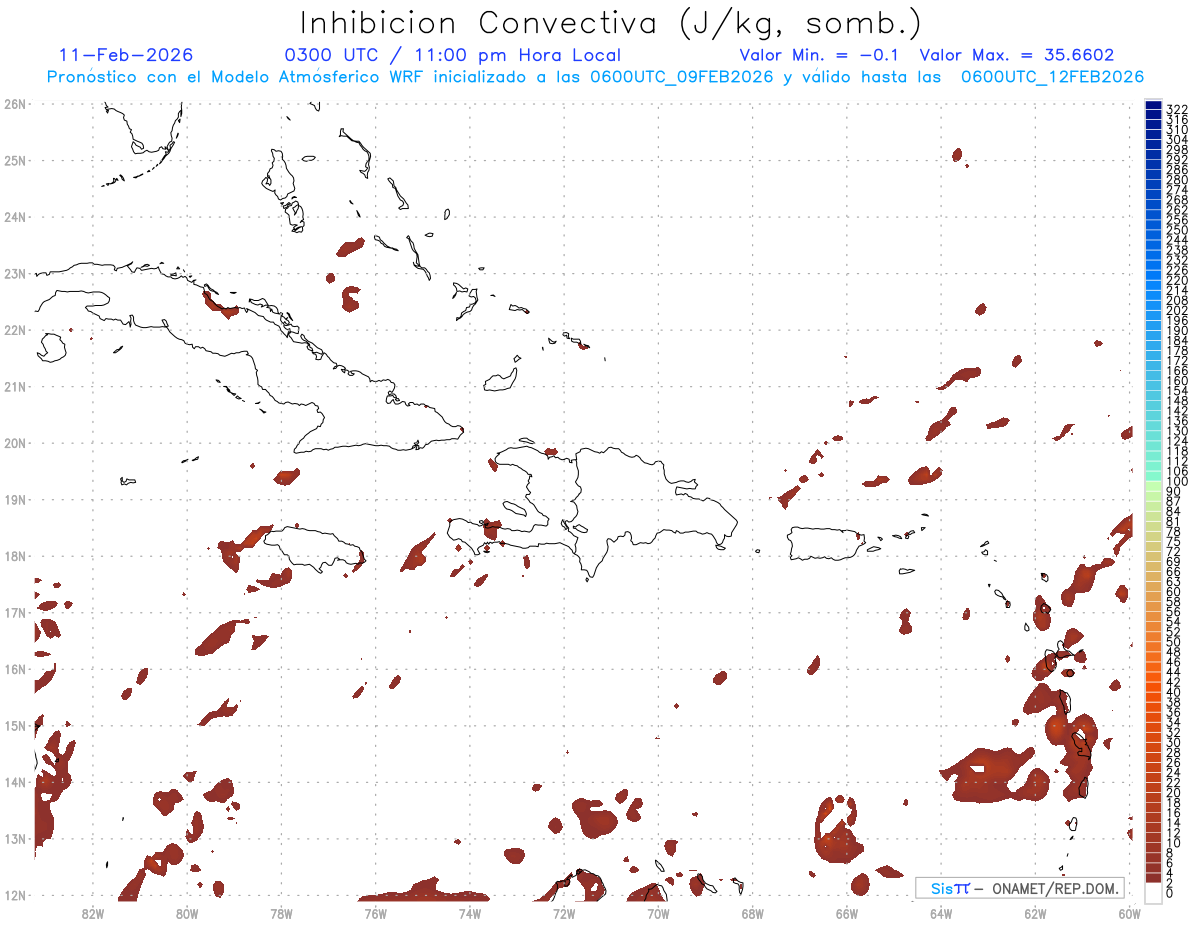Click the title "Inhibicion Convectiva (J/kg, somb.)"
This screenshot has width=1200, height=927.
click(610, 24)
